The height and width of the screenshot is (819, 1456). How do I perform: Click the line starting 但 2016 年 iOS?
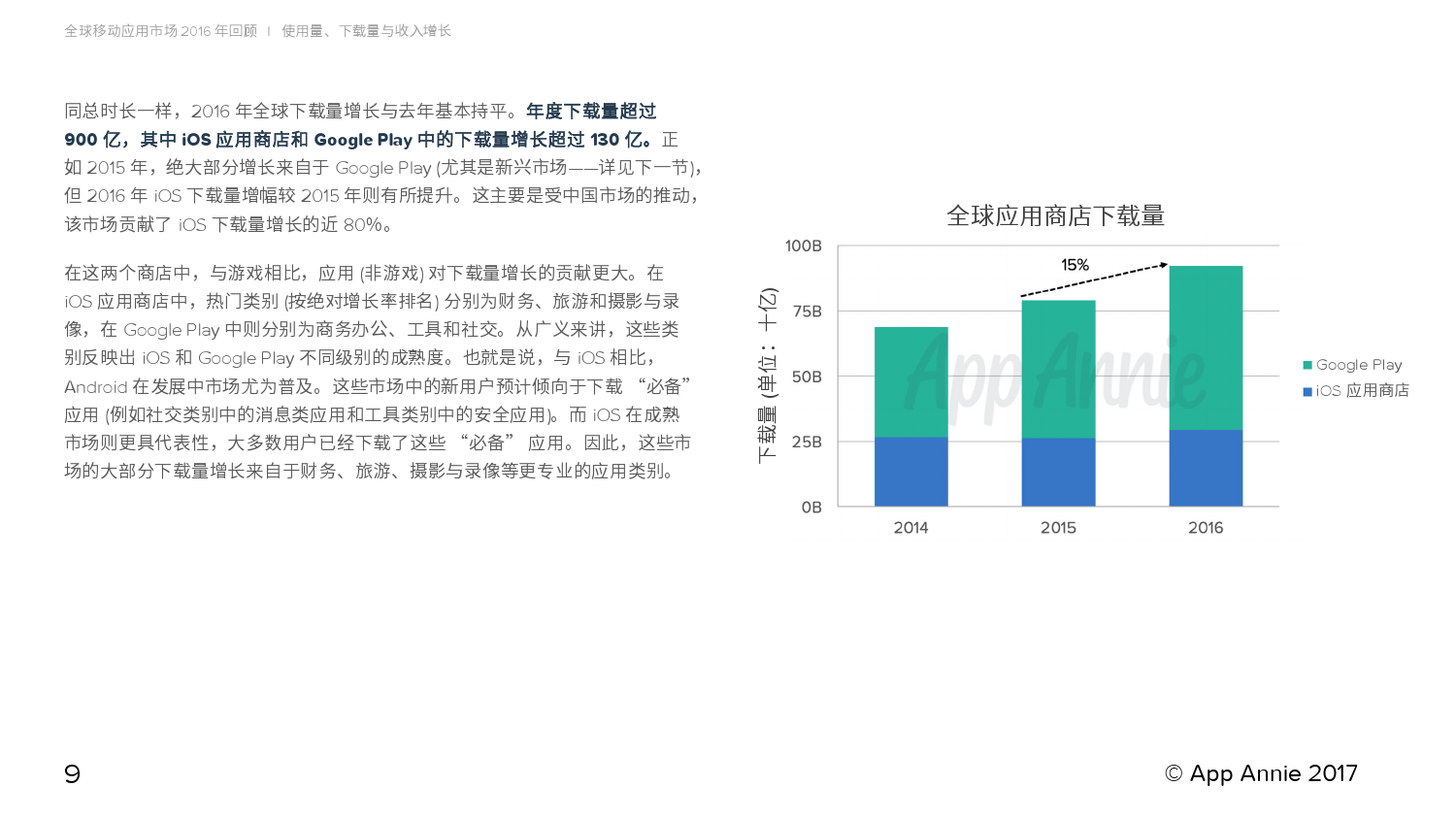tap(381, 196)
